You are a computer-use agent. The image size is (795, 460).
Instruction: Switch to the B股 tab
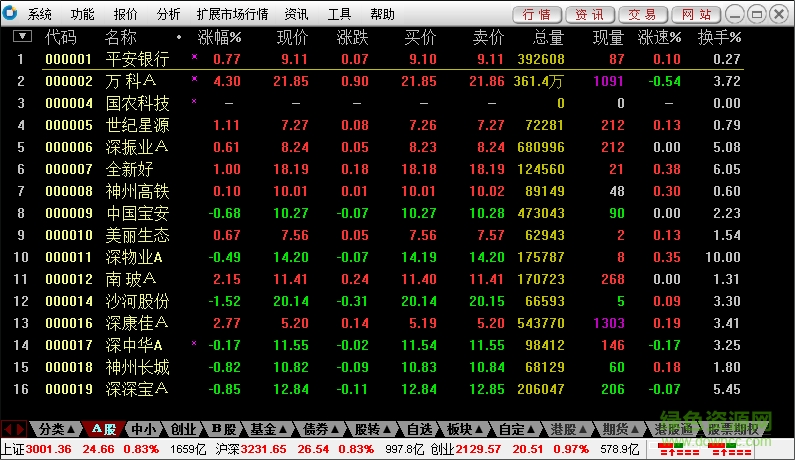pyautogui.click(x=224, y=429)
